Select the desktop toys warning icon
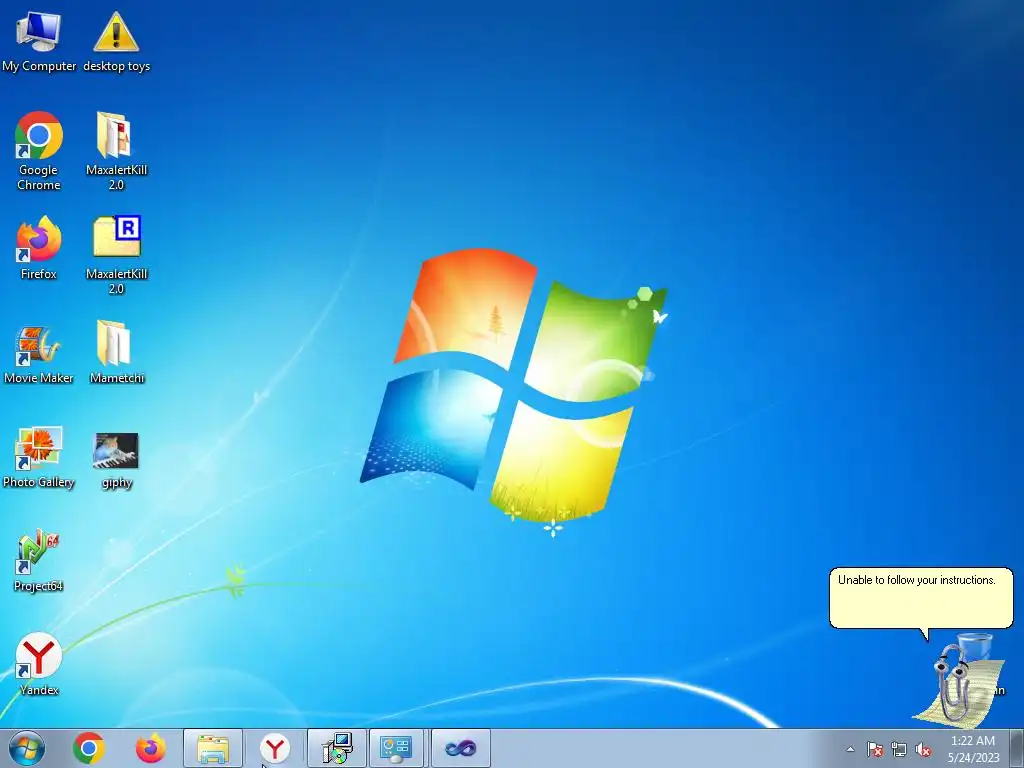This screenshot has width=1024, height=768. (116, 41)
